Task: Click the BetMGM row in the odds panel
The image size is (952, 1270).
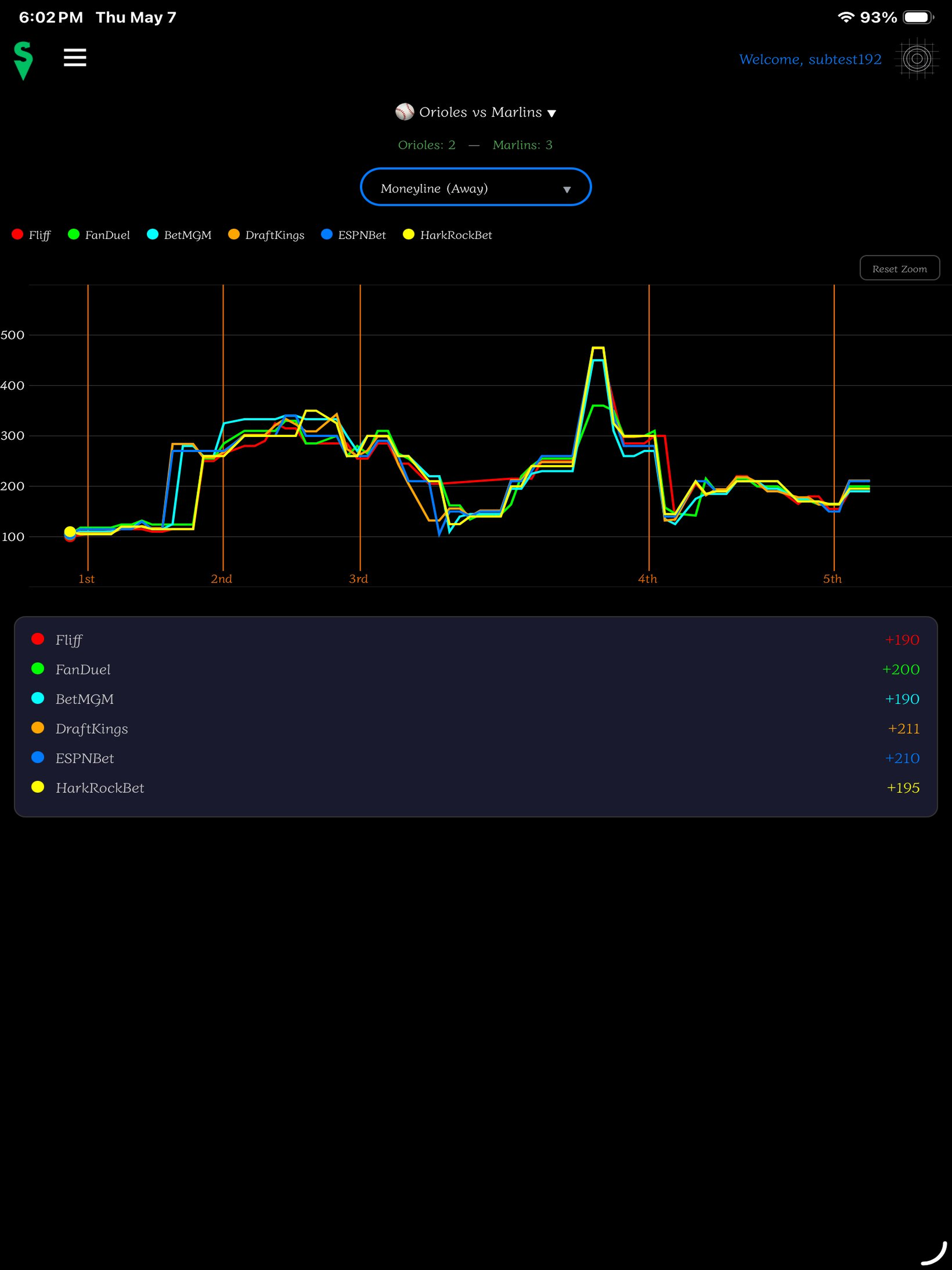Action: point(476,699)
